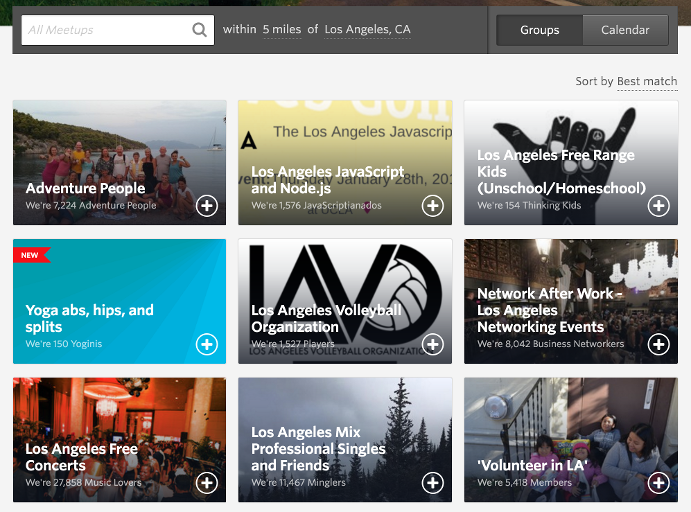Join 'Volunteer in LA' plus icon

[659, 483]
